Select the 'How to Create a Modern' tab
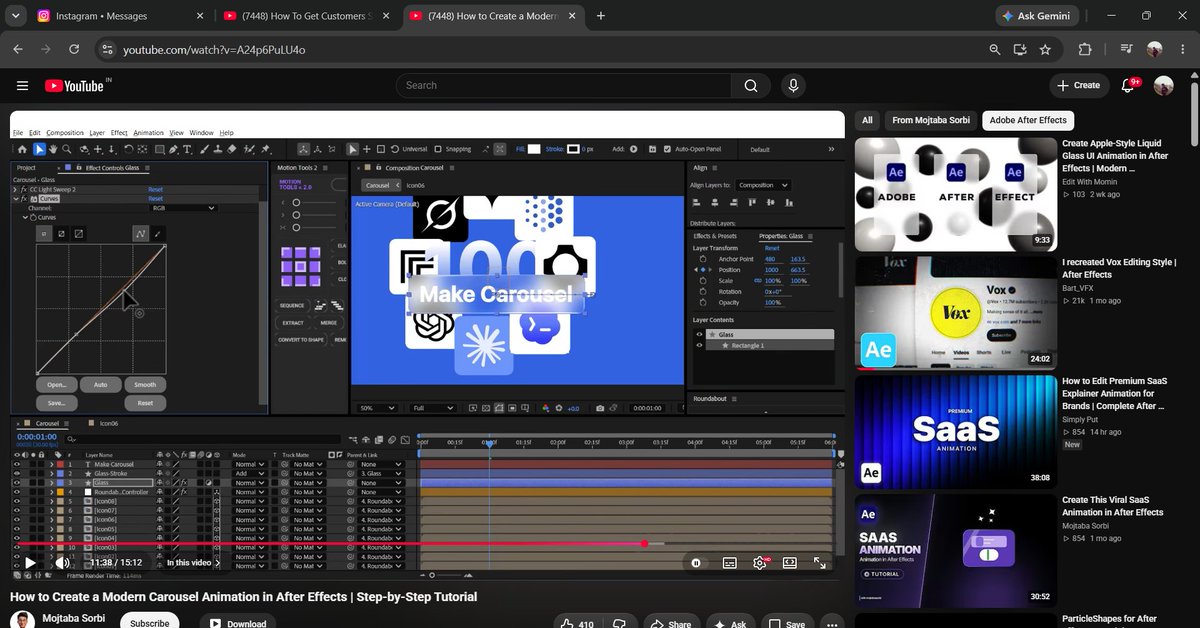Screen dimensions: 1200x628 coord(493,16)
